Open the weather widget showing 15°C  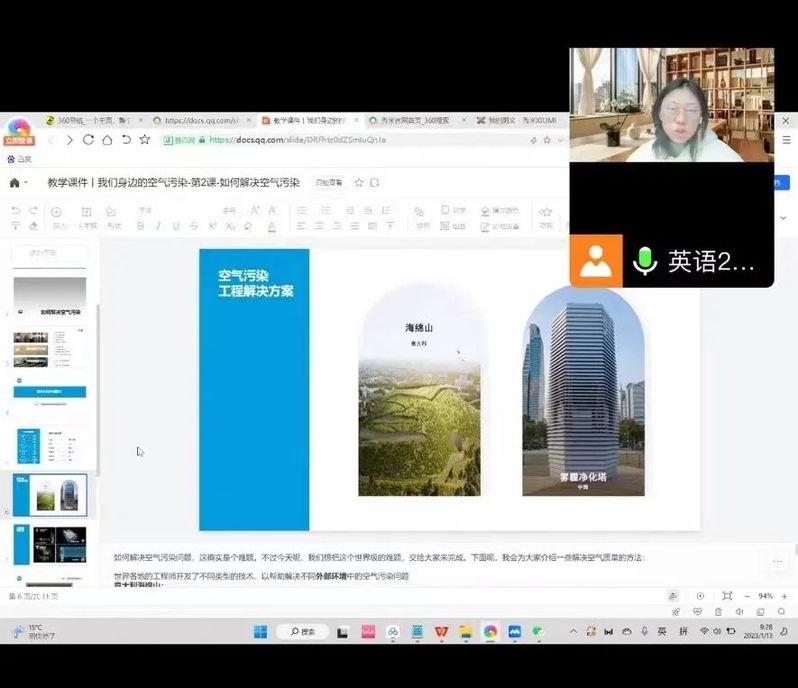click(x=33, y=632)
